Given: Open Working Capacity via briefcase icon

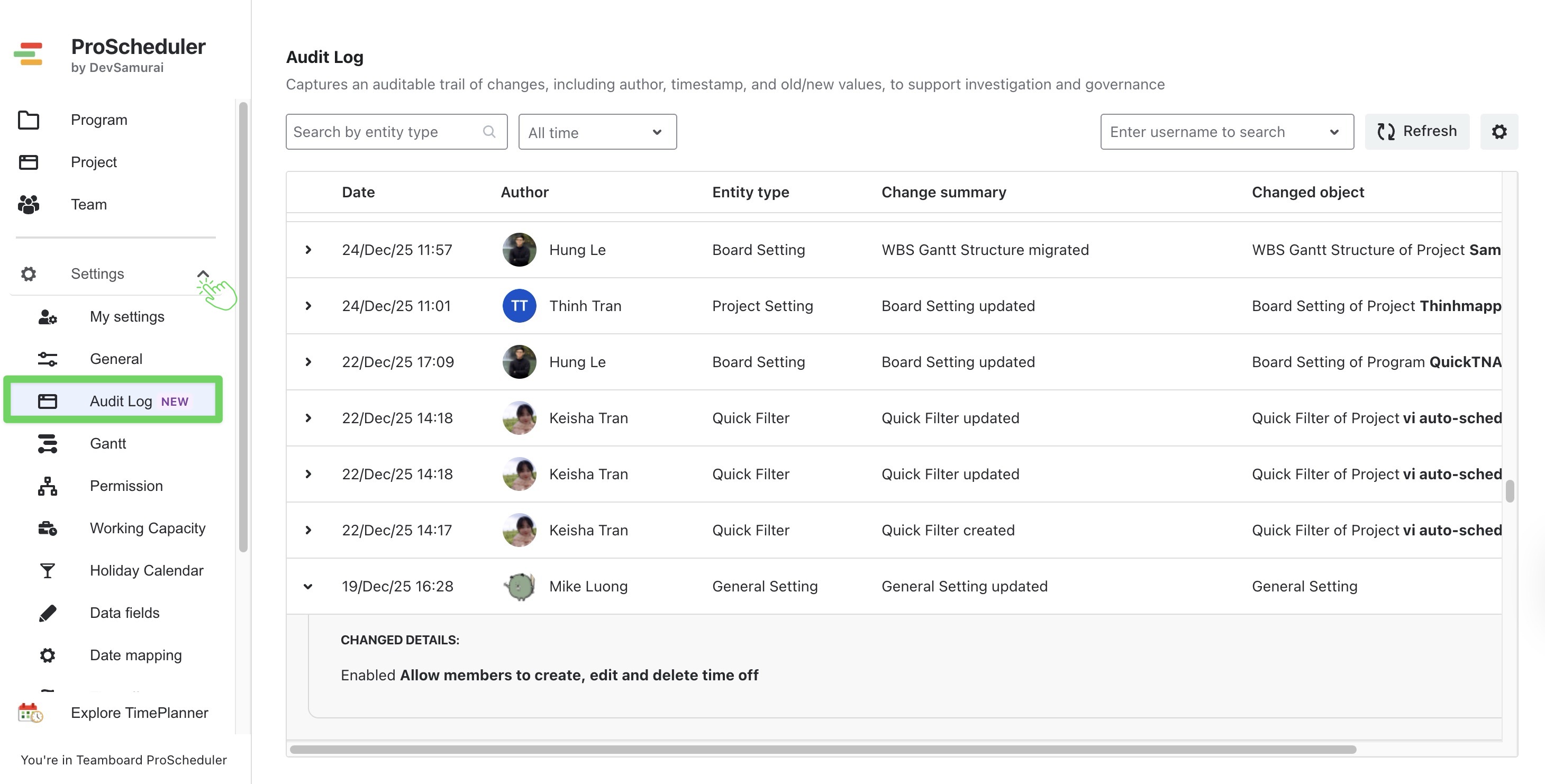Looking at the screenshot, I should (48, 528).
